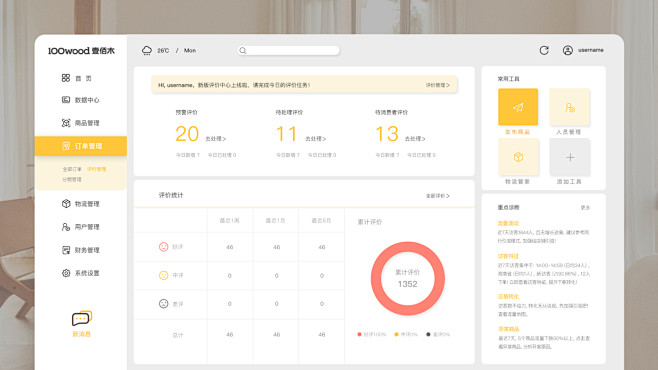The height and width of the screenshot is (370, 658).
Task: Click the red 好评 smiley face icon
Action: (x=164, y=247)
